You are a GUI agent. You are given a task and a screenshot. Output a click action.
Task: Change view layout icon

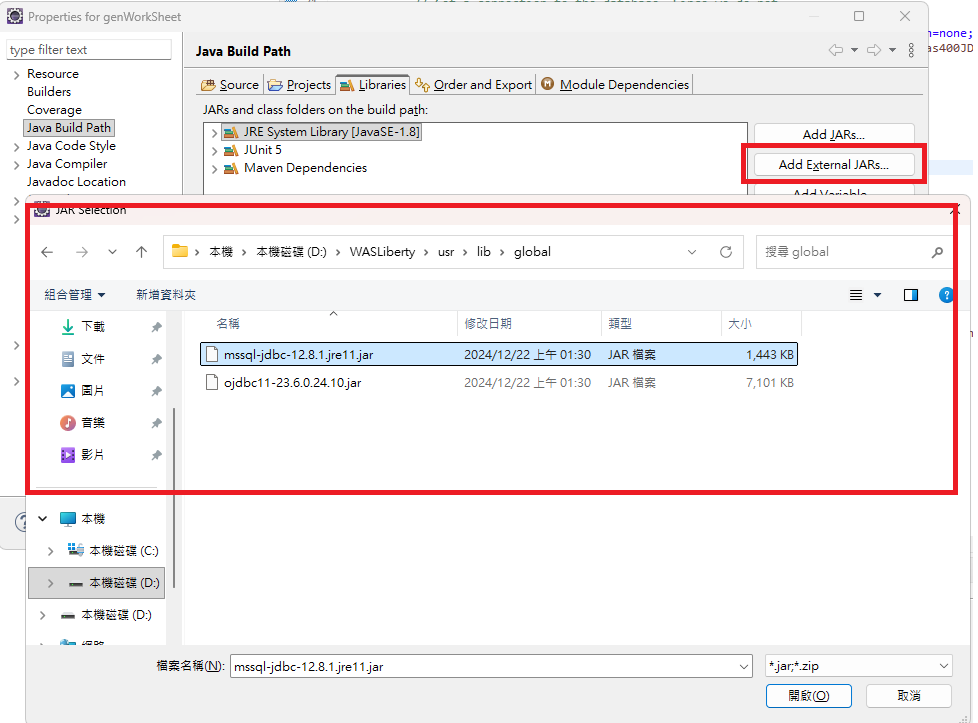point(856,294)
